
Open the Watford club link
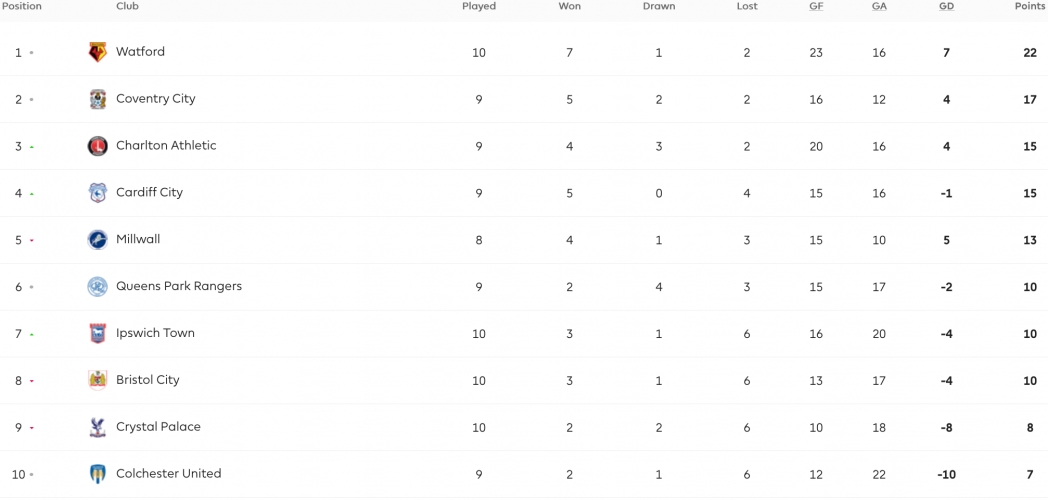140,51
